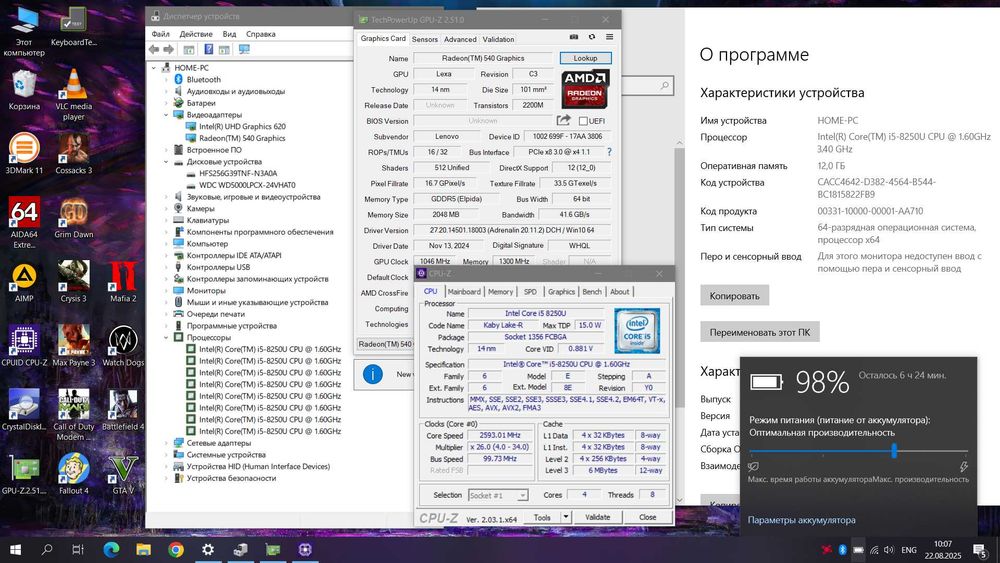Image resolution: width=1000 pixels, height=563 pixels.
Task: Toggle the UEFI checkbox in GPU-Z
Action: [583, 121]
